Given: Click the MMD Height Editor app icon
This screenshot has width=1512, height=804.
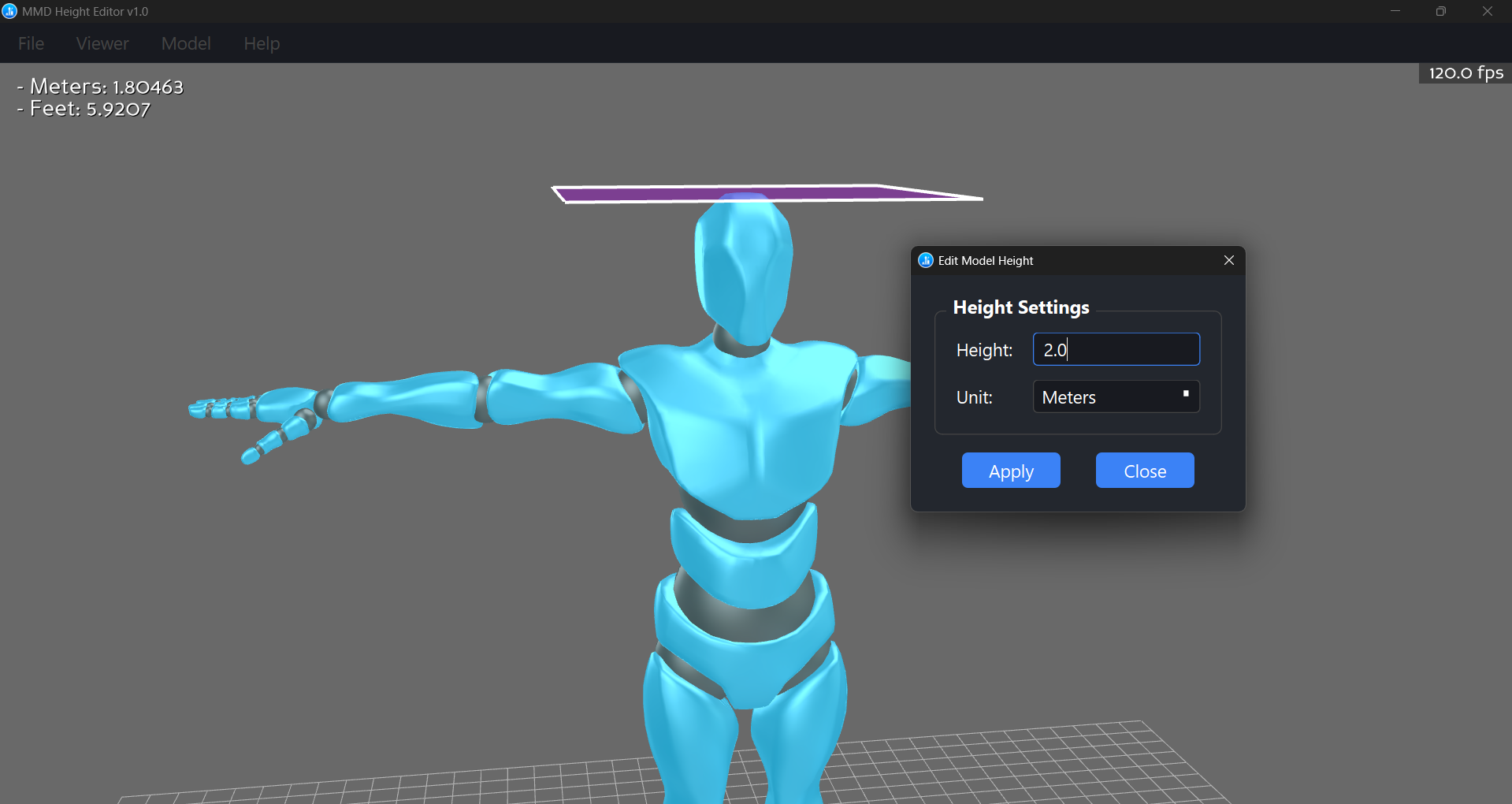Looking at the screenshot, I should coord(9,11).
